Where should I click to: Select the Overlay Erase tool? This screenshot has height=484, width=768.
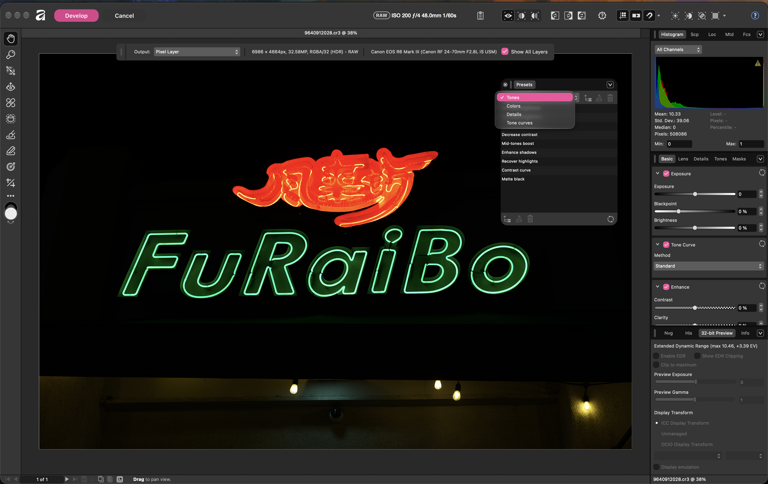[11, 151]
